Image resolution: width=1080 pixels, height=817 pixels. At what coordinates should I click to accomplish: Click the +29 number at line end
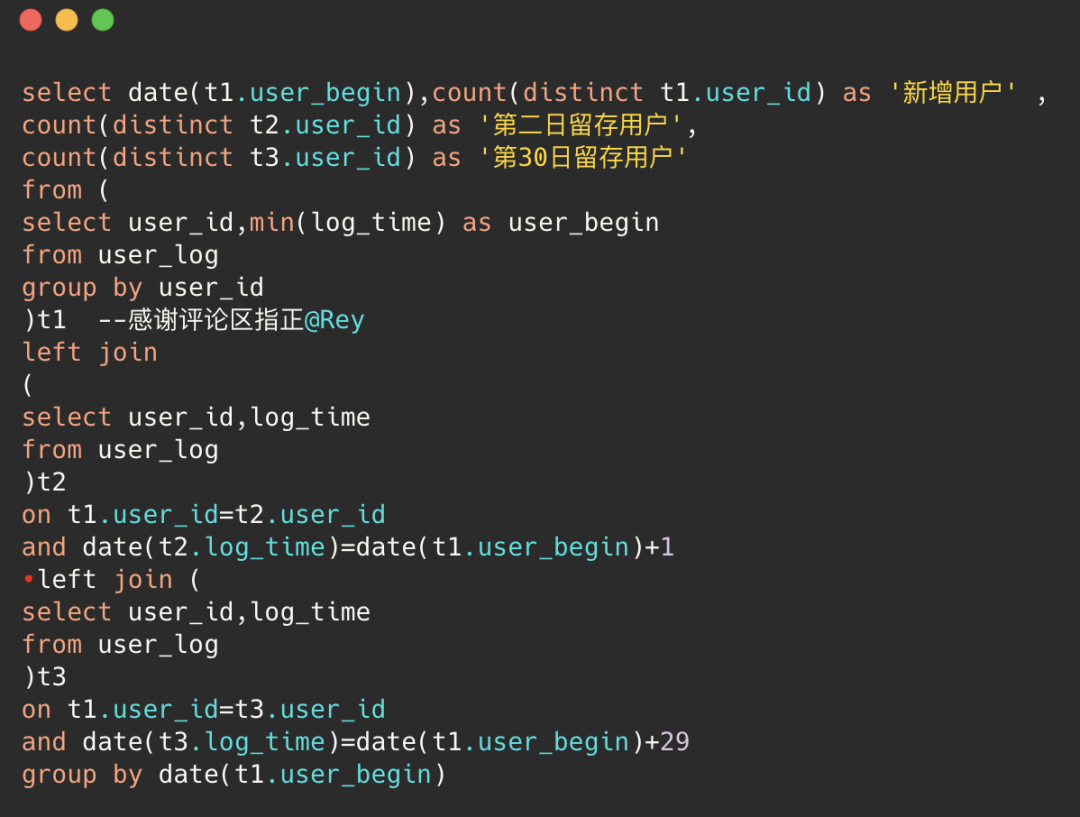tap(667, 742)
